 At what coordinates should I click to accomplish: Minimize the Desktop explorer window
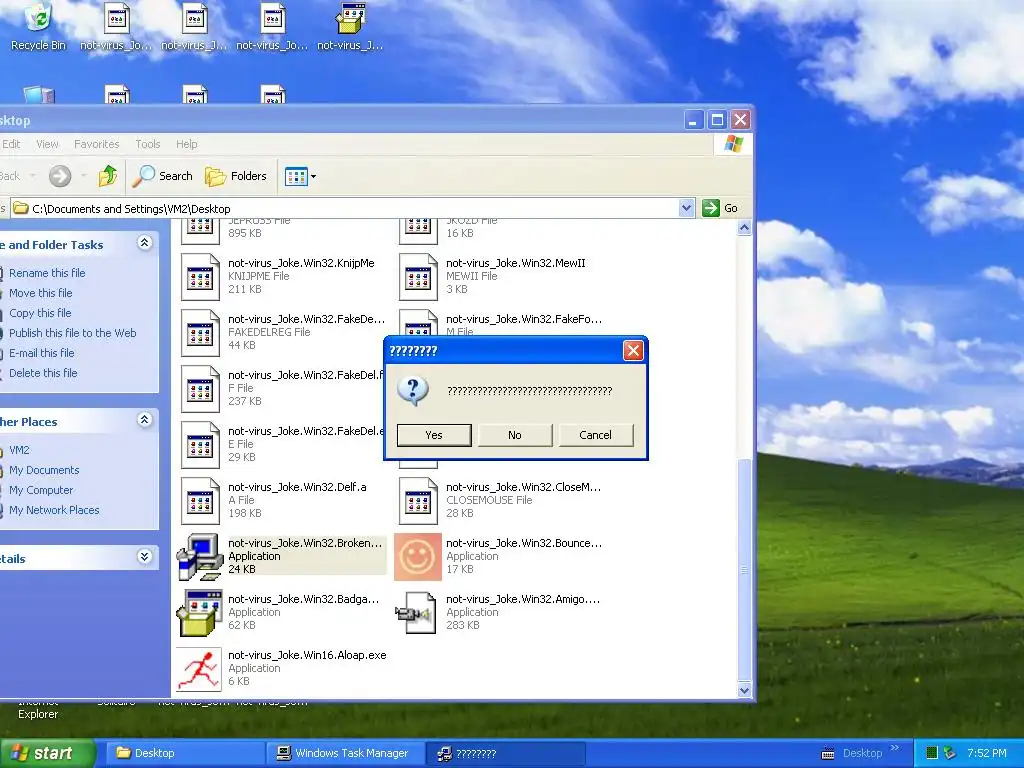point(694,120)
